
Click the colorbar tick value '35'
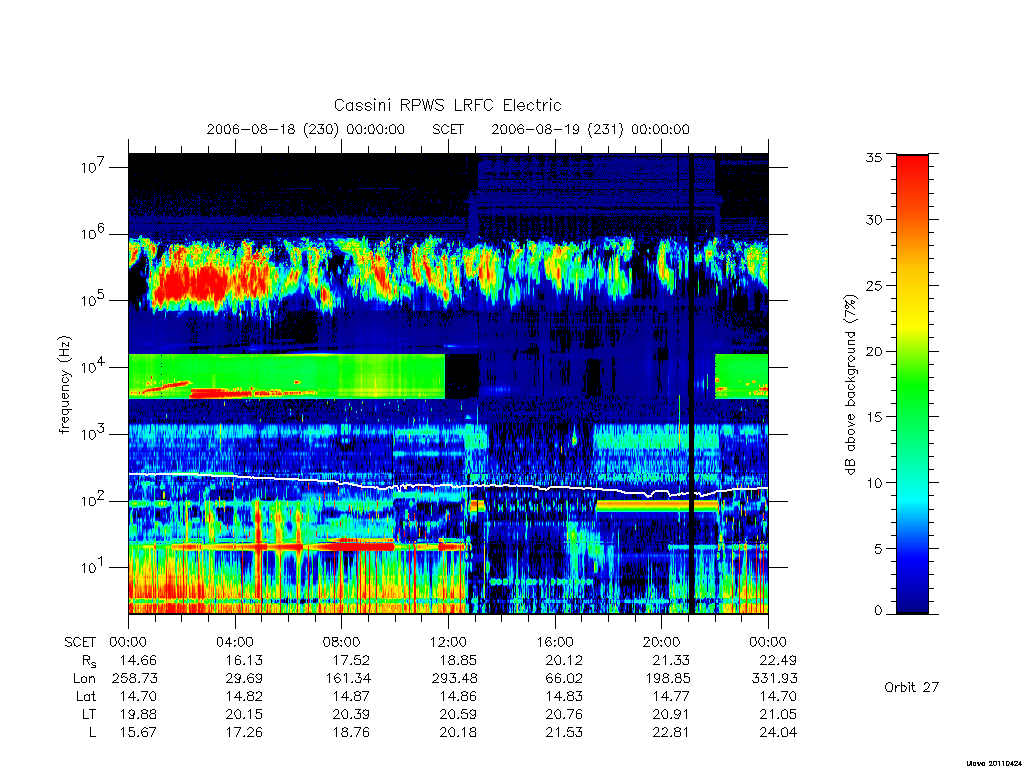[x=874, y=157]
